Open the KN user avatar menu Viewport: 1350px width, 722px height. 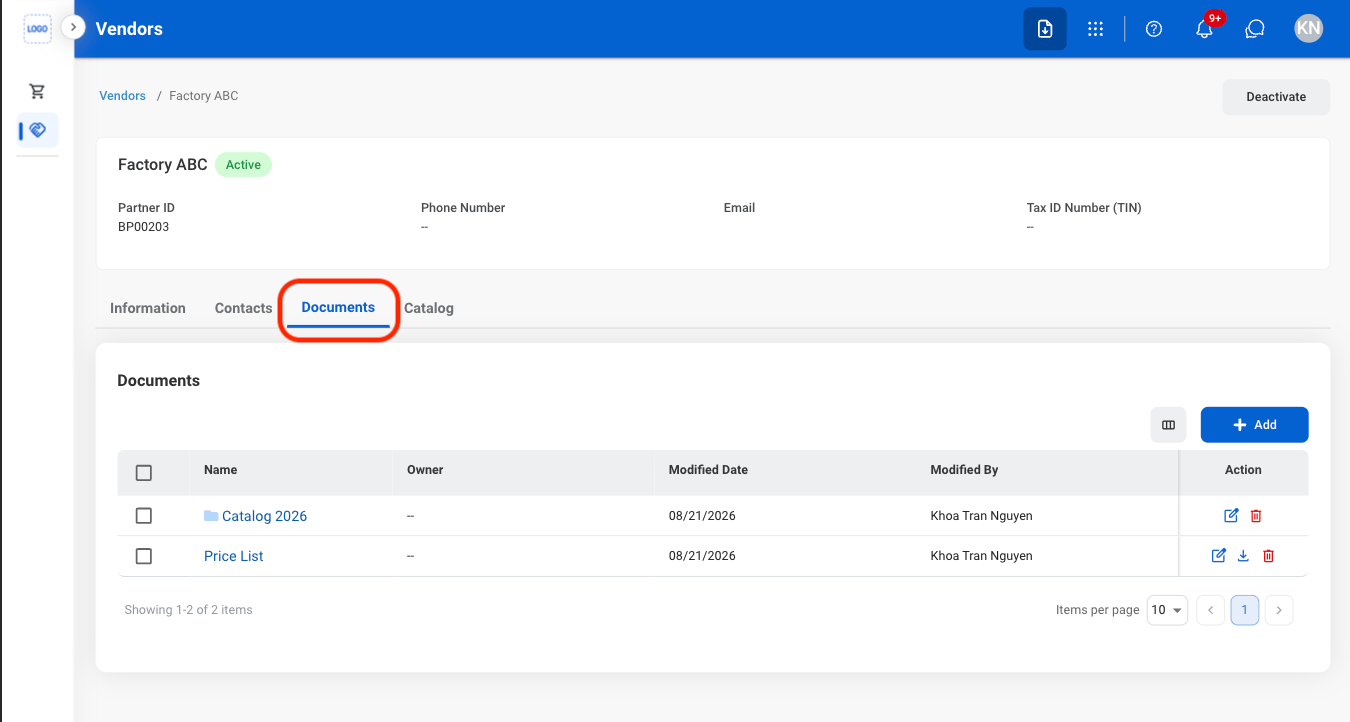point(1308,29)
